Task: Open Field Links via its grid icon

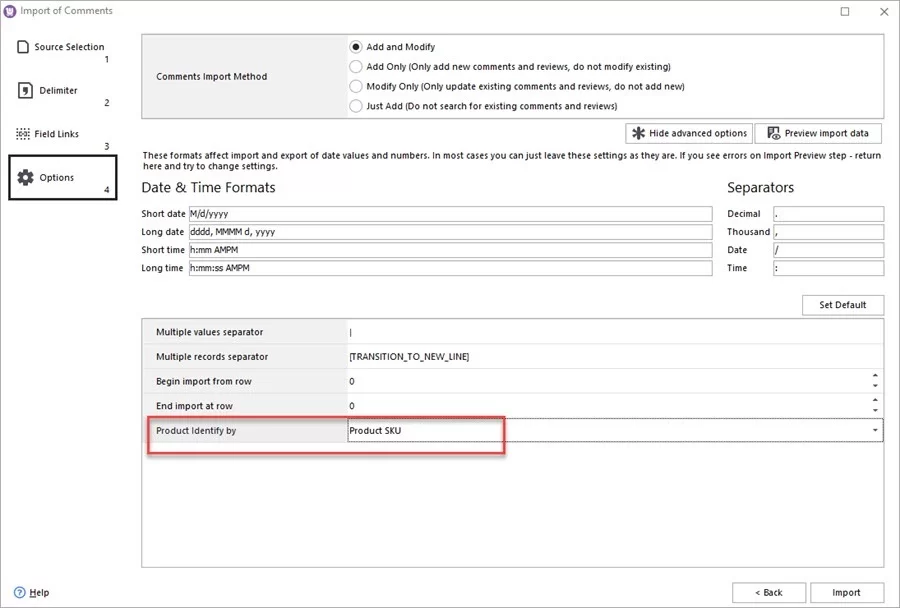Action: click(x=21, y=132)
